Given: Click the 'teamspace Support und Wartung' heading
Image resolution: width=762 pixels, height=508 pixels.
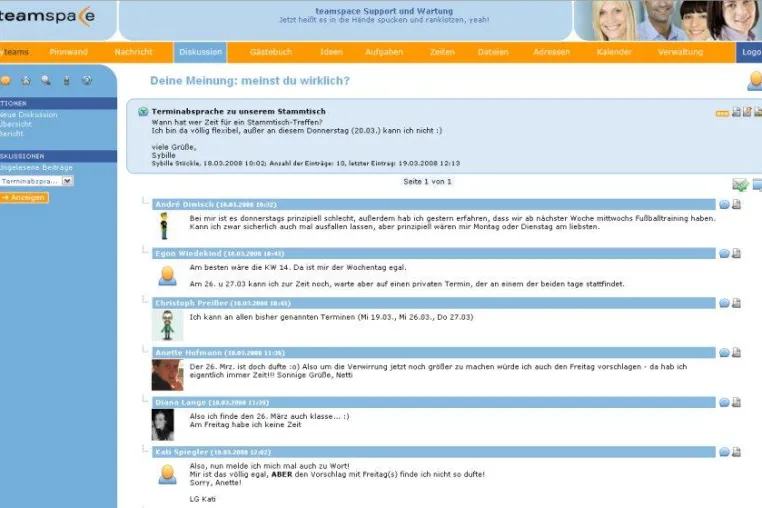Looking at the screenshot, I should [384, 11].
